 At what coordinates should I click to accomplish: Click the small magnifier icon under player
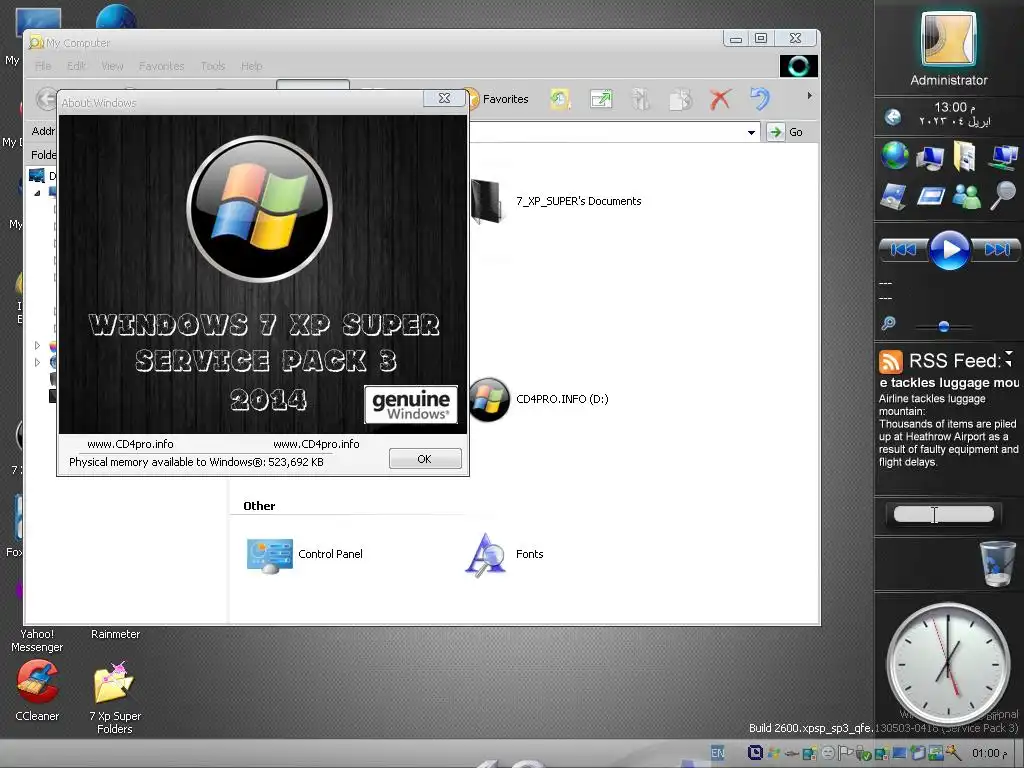888,323
